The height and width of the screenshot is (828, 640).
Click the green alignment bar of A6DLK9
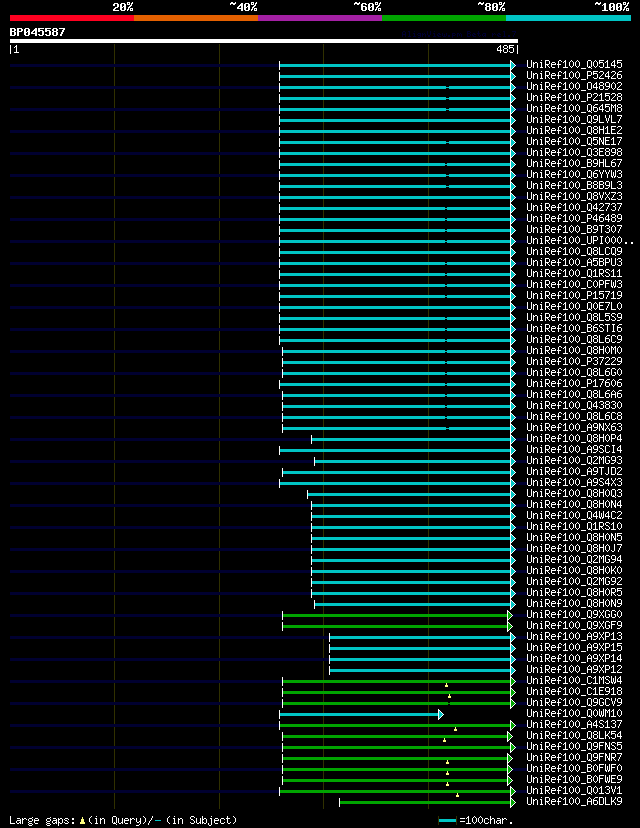click(x=427, y=803)
